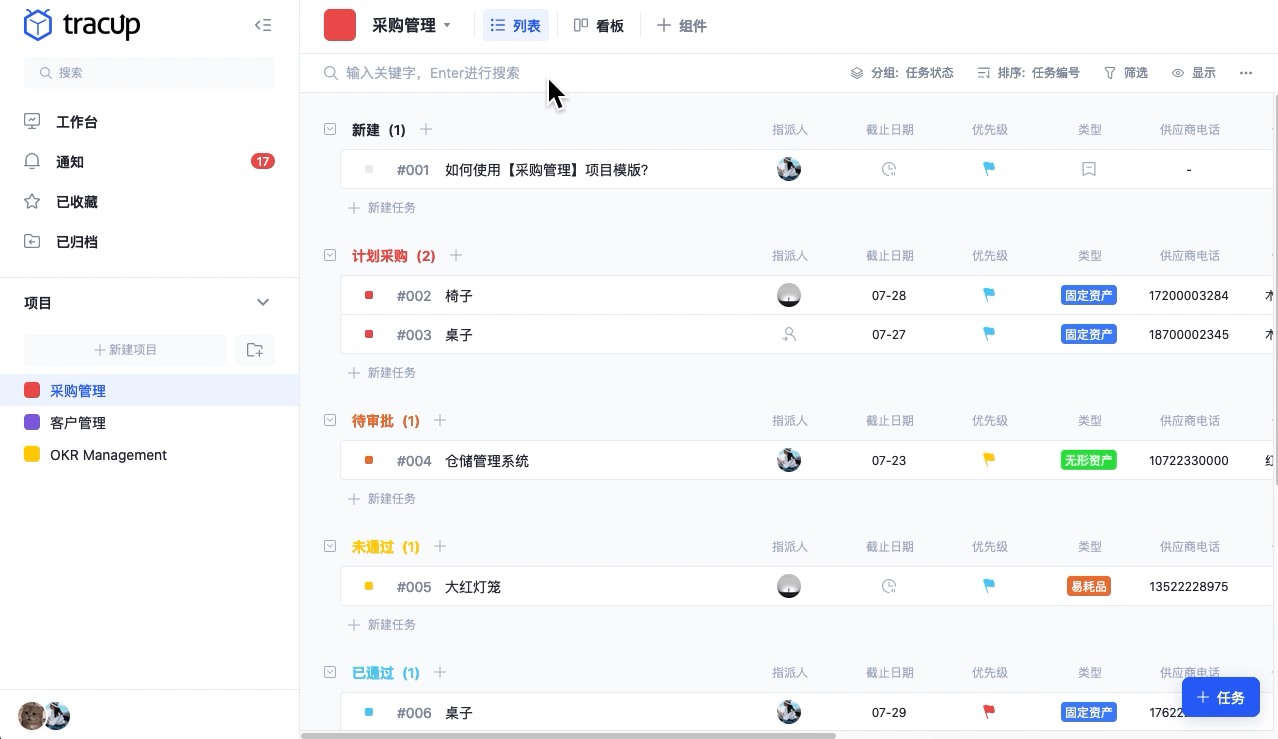Click the folder icon beside 新建项目

pos(255,350)
